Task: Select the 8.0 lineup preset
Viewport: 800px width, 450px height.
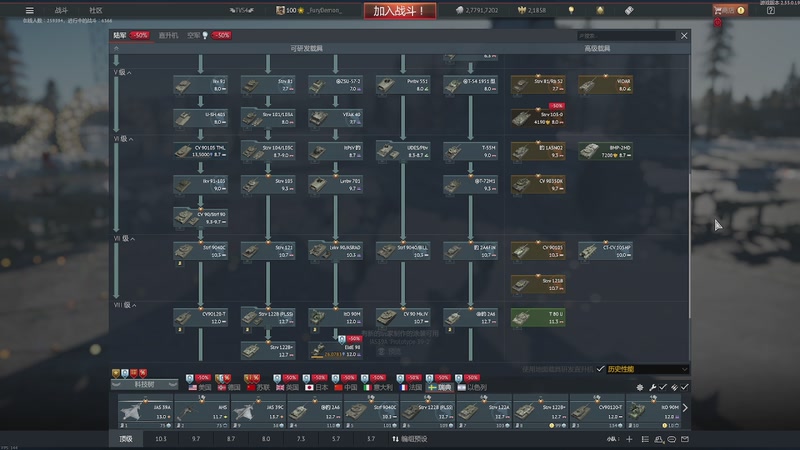Action: coord(266,439)
